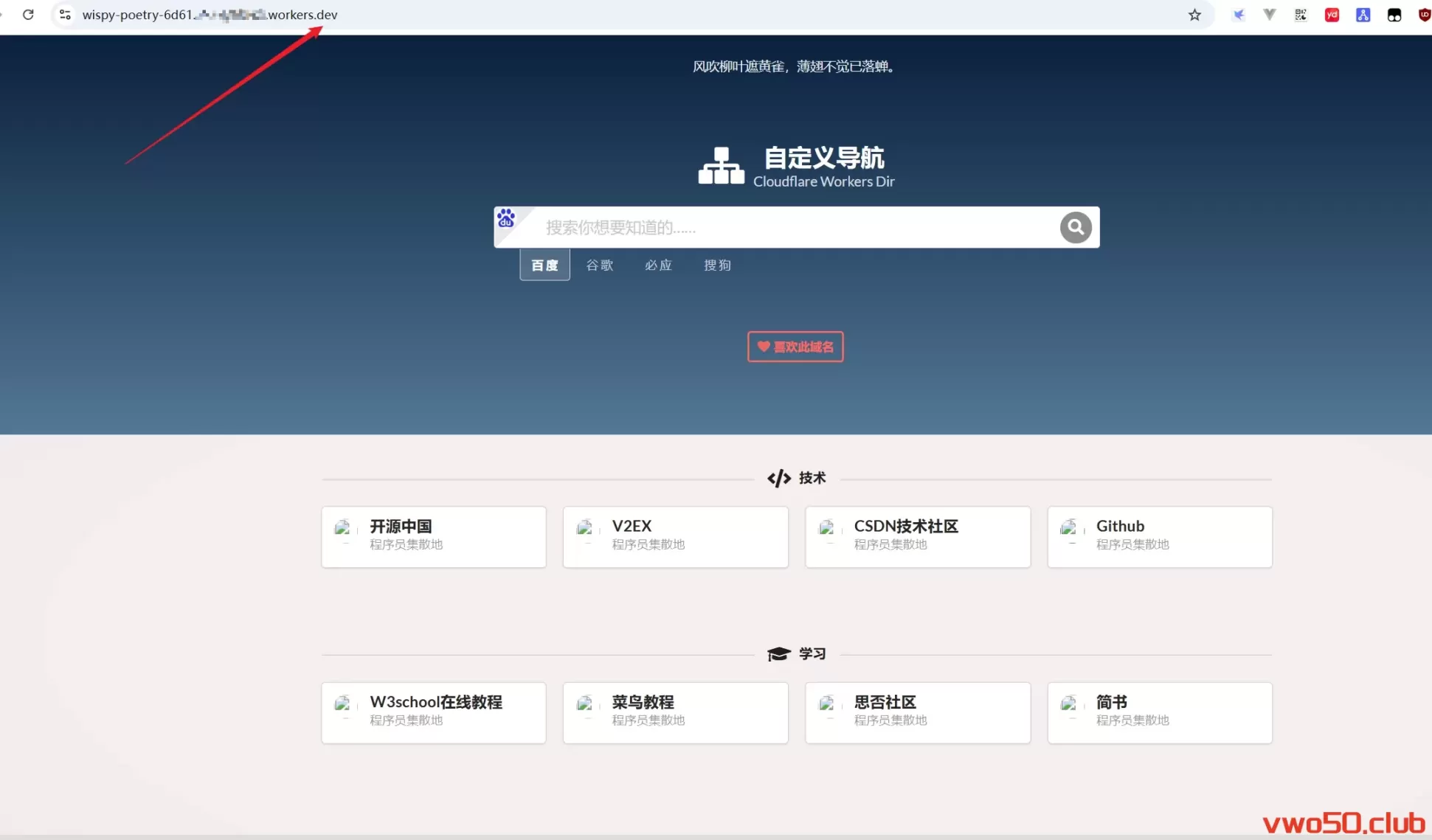Screen dimensions: 1432x840
Task: Click the site hierarchy logo icon
Action: (721, 166)
